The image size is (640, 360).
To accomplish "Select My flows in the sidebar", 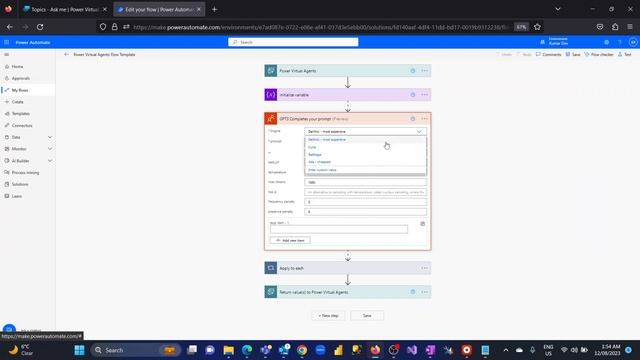I will coord(20,90).
